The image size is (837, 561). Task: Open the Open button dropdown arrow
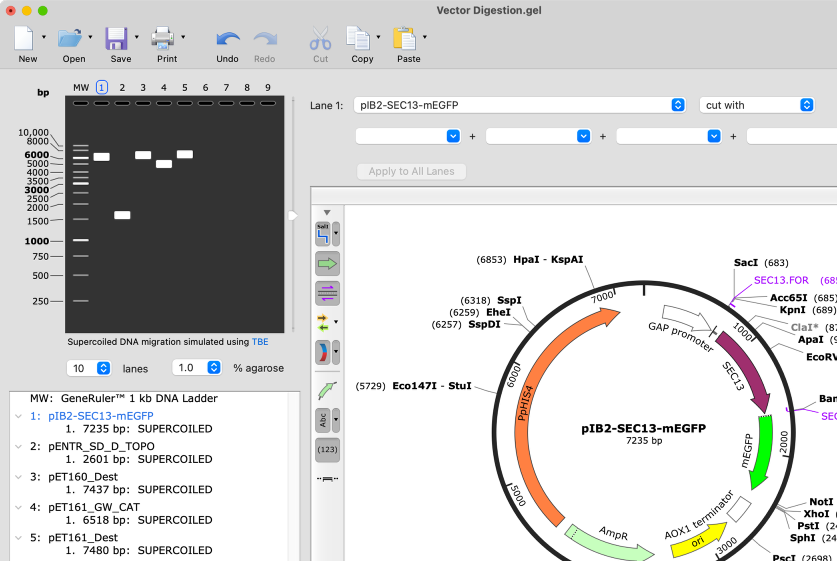tap(90, 37)
